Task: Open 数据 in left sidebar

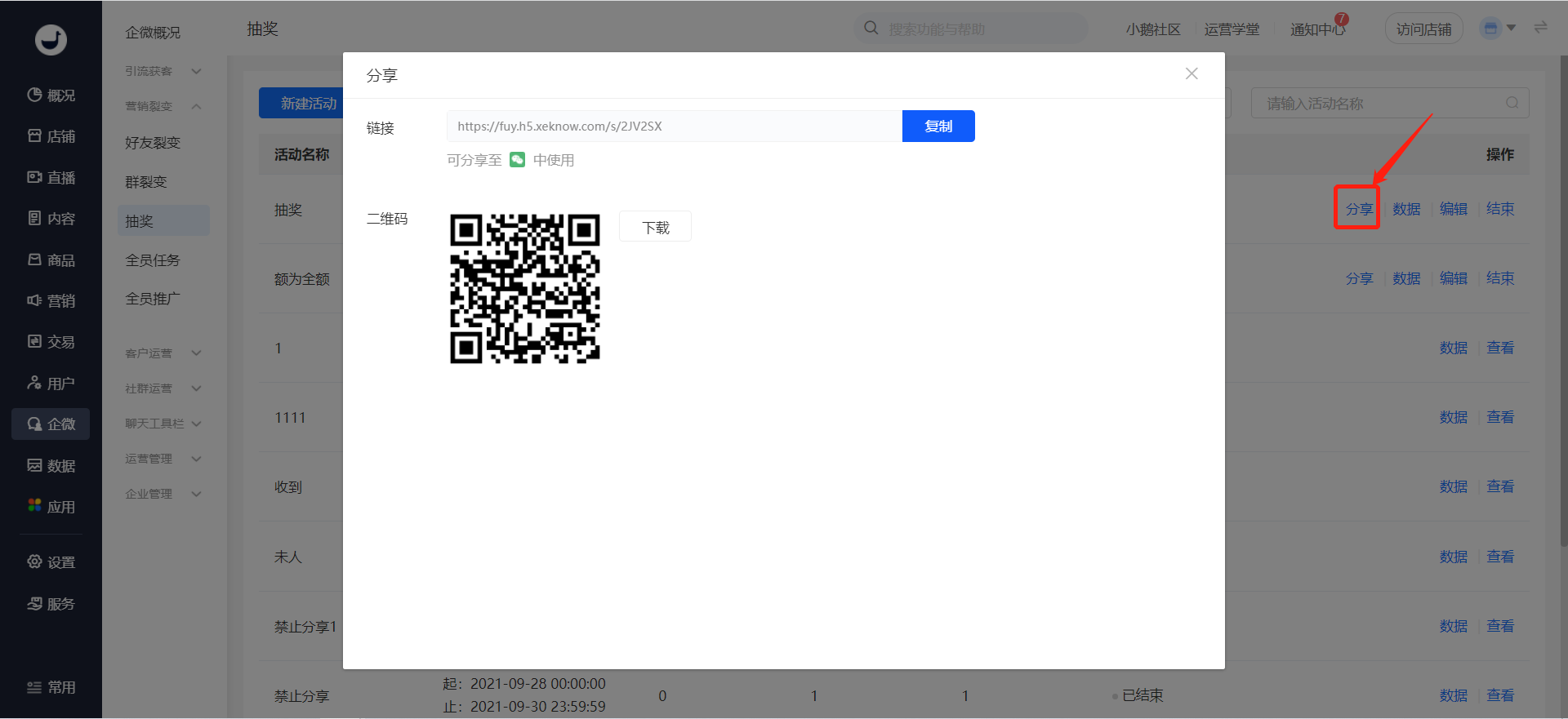Action: tap(51, 466)
